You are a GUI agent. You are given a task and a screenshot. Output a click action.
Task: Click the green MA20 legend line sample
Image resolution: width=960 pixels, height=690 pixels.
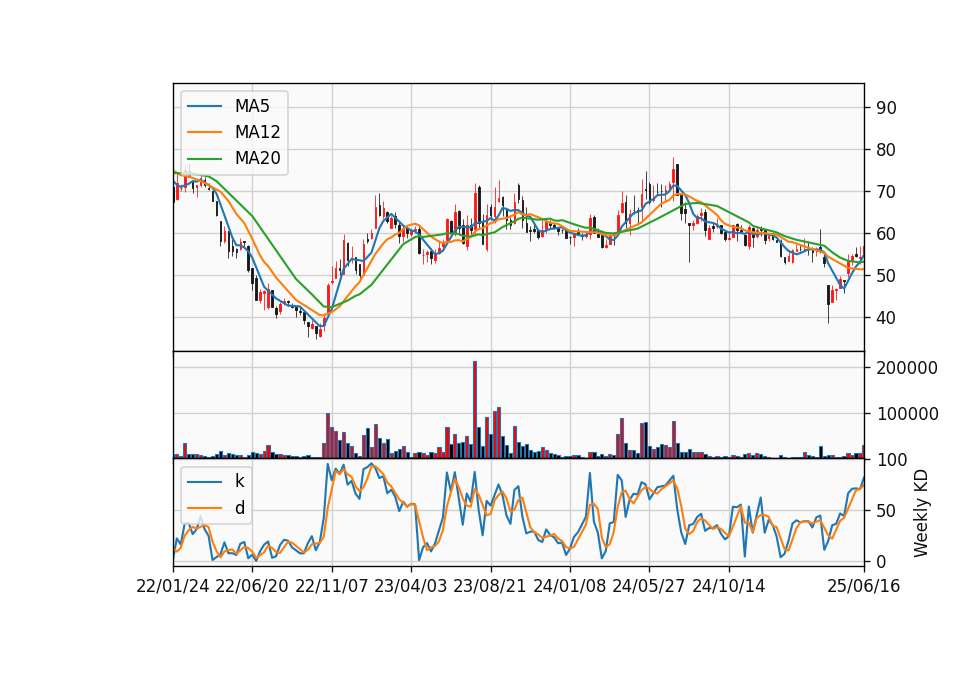coord(204,158)
